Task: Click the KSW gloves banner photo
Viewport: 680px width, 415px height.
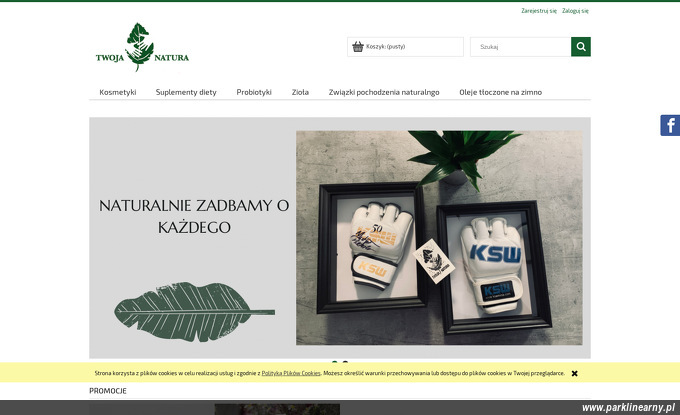Action: [x=439, y=238]
